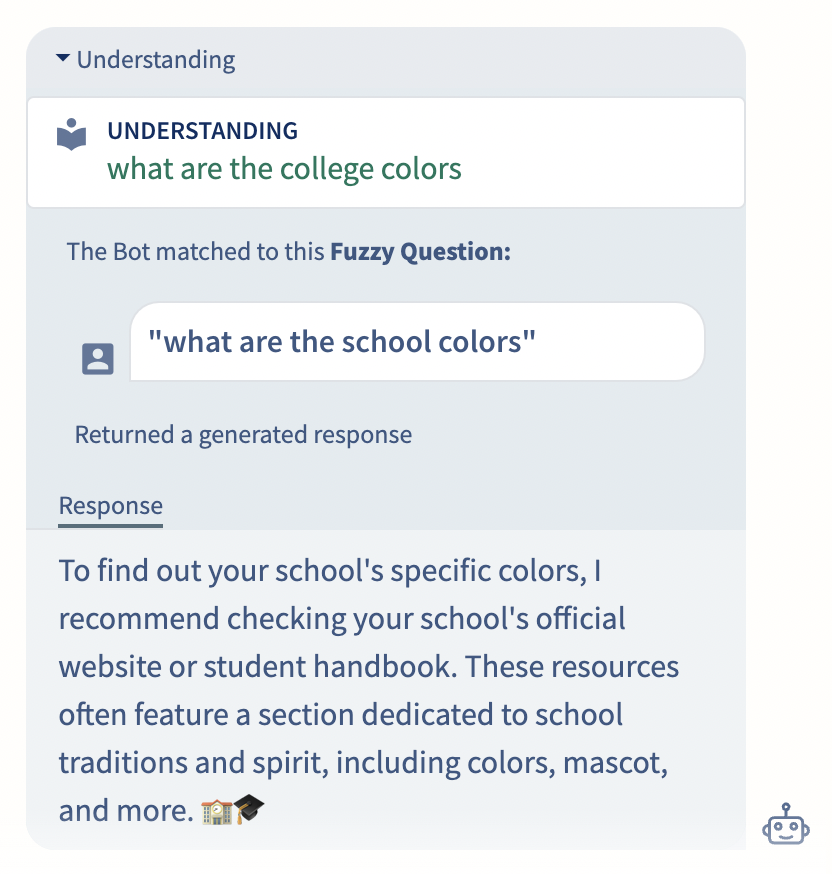Collapse the Understanding section triangle
832x874 pixels.
(63, 60)
